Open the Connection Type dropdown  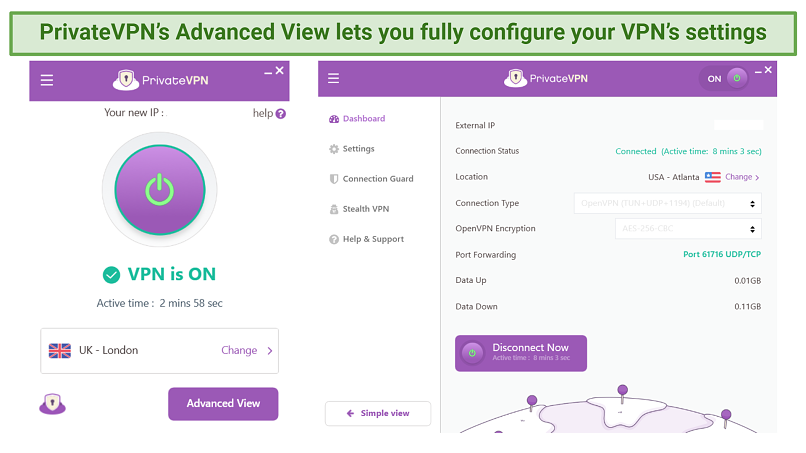[x=667, y=203]
